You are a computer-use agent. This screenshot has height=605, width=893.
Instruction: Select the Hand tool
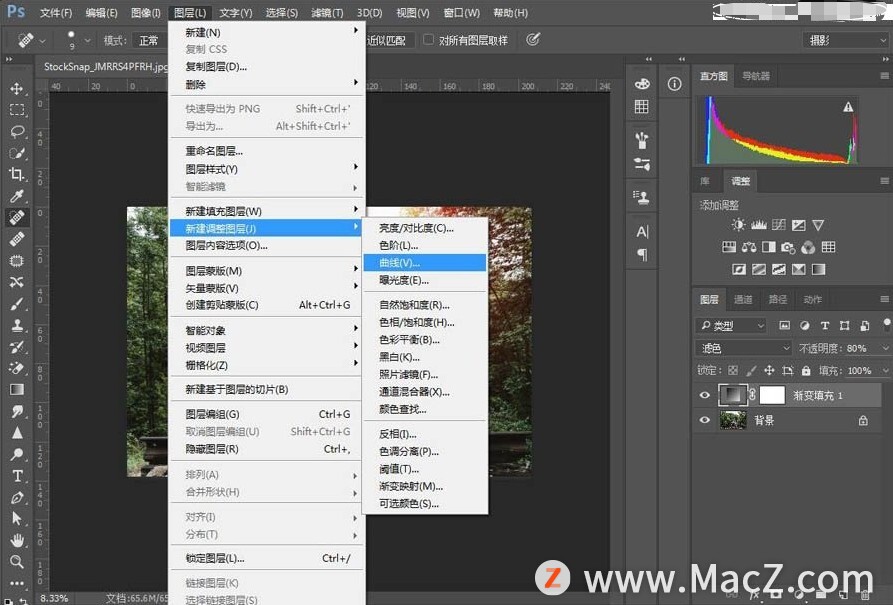(x=17, y=540)
